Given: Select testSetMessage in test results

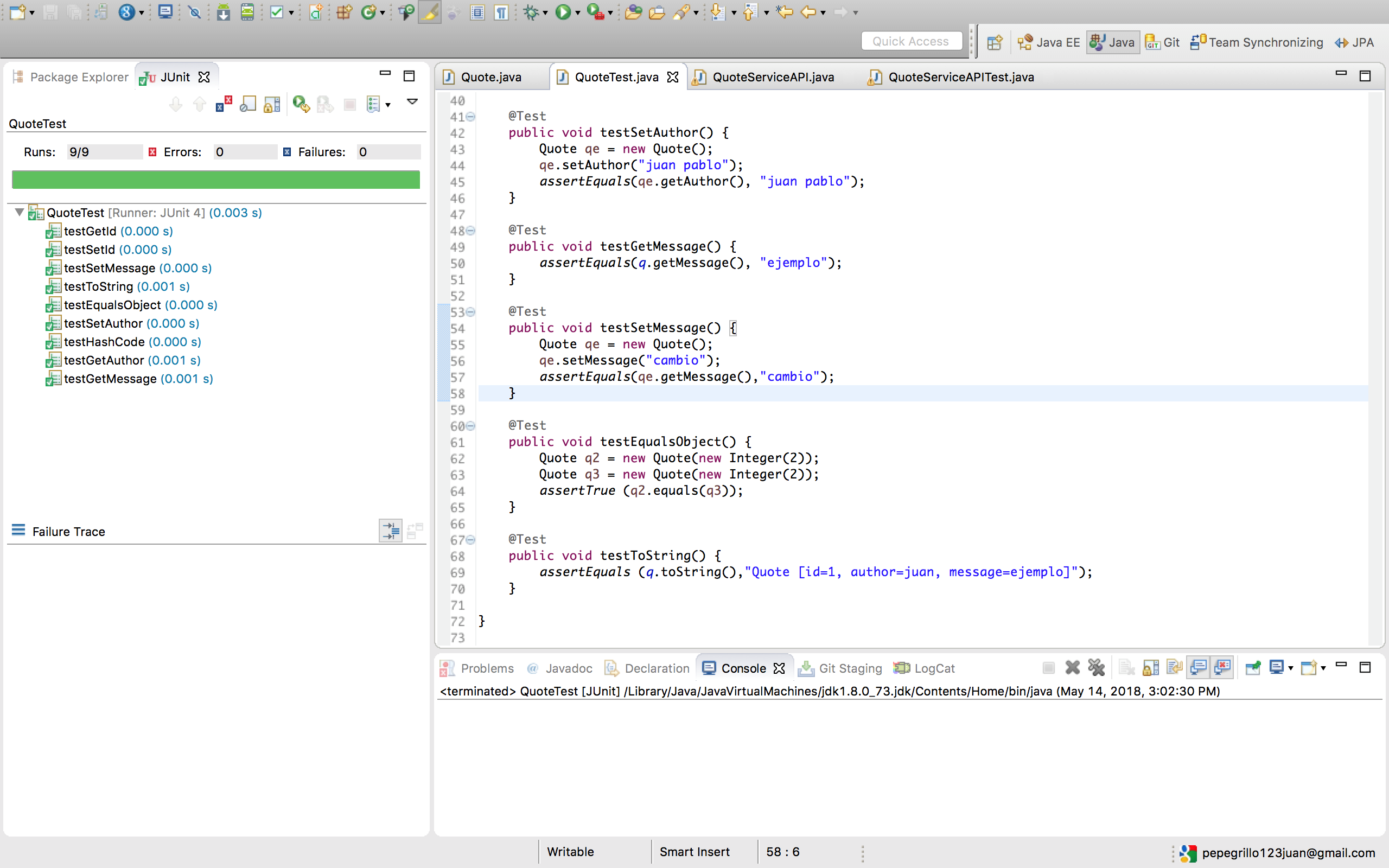Looking at the screenshot, I should (109, 268).
